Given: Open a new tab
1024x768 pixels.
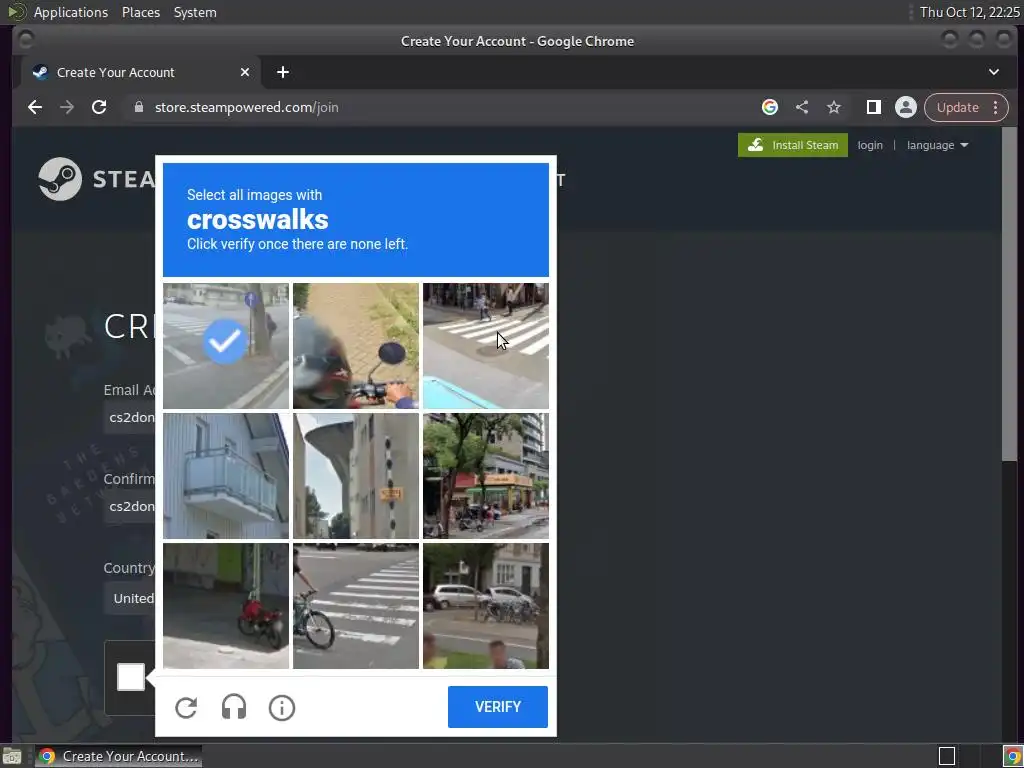Looking at the screenshot, I should click(283, 72).
